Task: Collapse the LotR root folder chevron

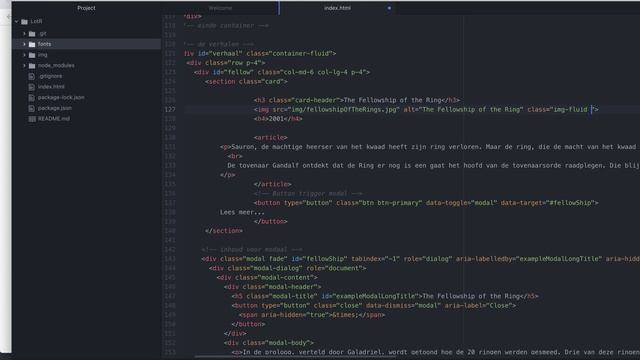Action: pos(16,21)
